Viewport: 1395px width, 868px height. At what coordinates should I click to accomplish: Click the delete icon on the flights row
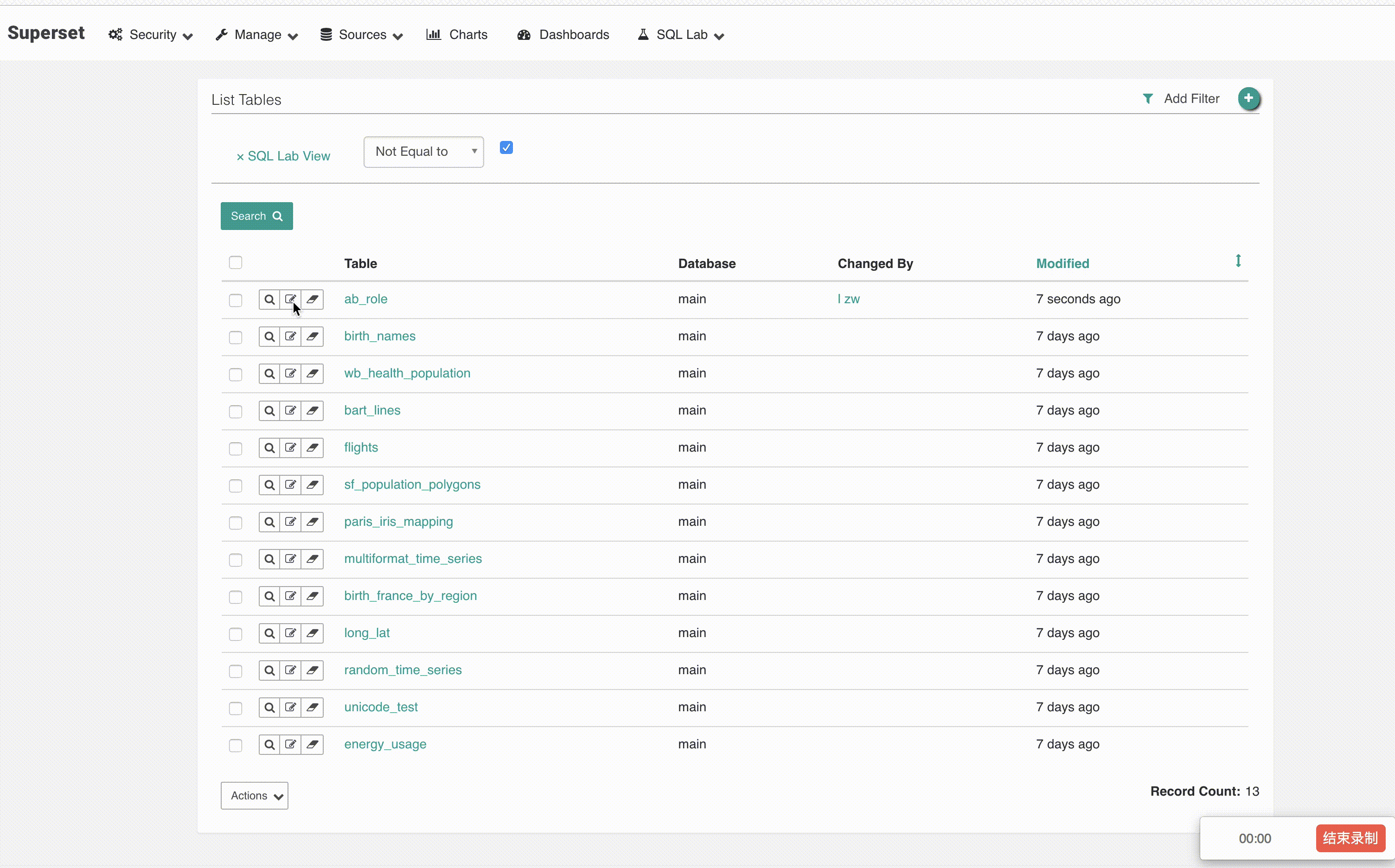312,448
